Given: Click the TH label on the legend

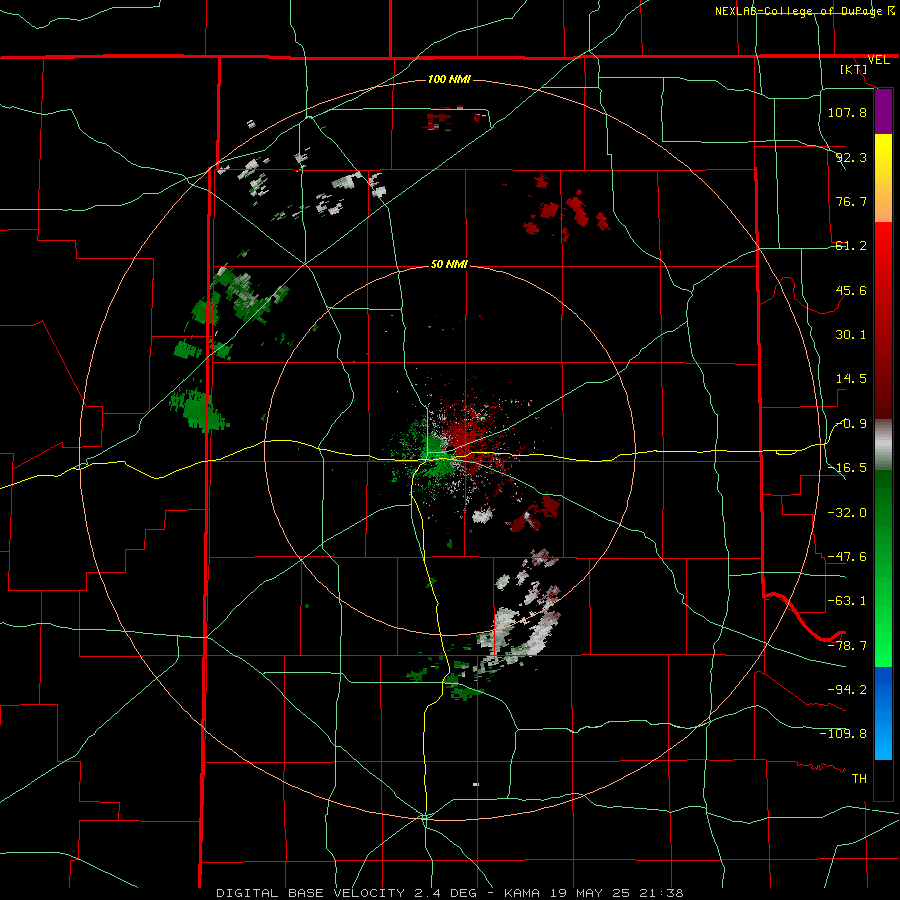Looking at the screenshot, I should (859, 779).
